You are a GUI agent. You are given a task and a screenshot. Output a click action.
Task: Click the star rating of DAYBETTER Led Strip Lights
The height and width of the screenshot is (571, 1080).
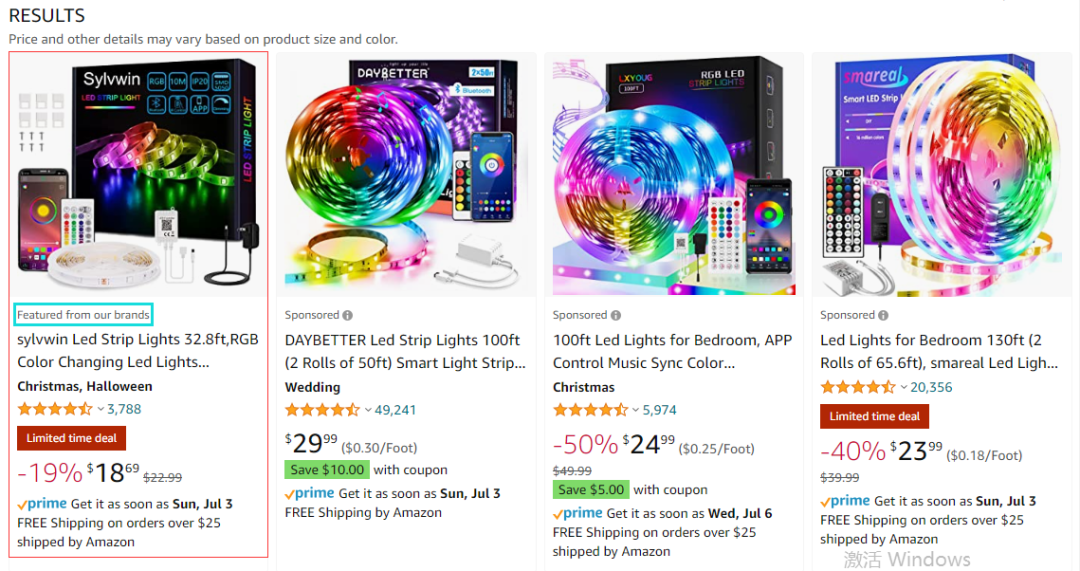point(322,410)
